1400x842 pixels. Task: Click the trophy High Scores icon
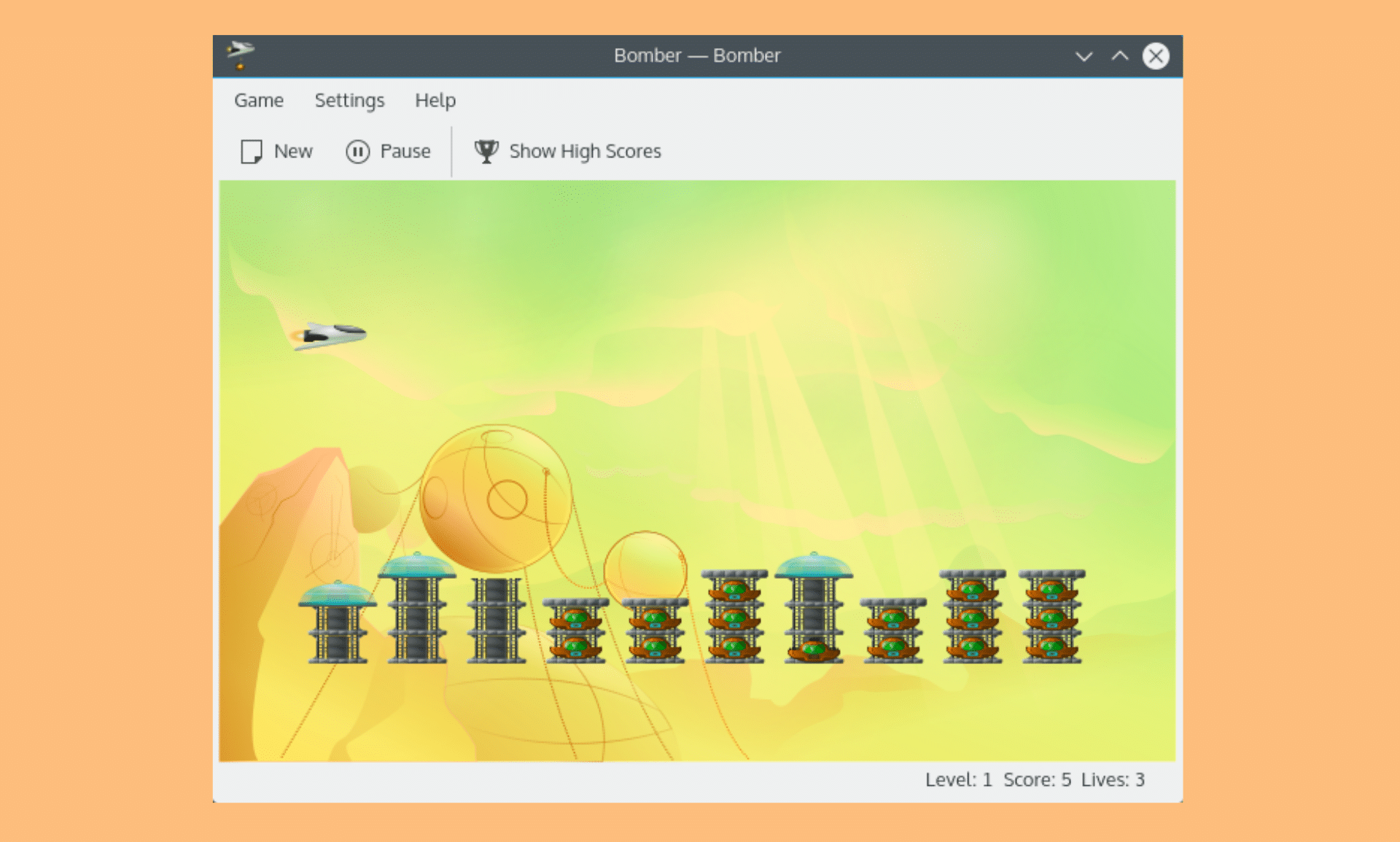click(x=486, y=152)
